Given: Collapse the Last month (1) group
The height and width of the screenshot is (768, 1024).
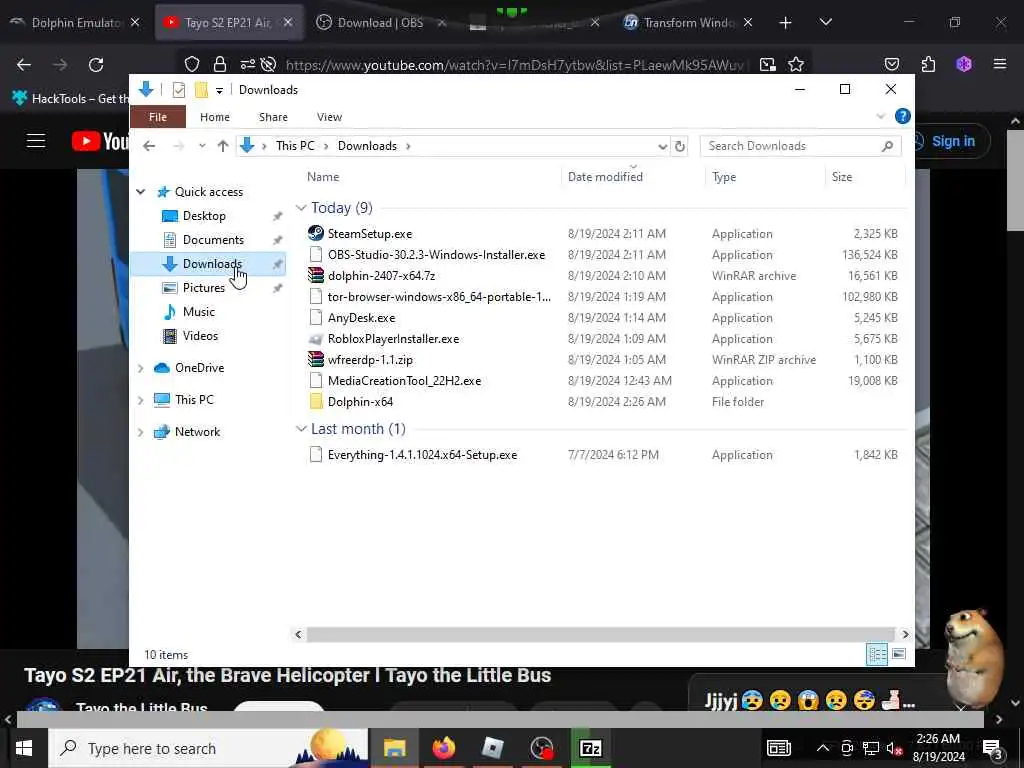Looking at the screenshot, I should (301, 428).
